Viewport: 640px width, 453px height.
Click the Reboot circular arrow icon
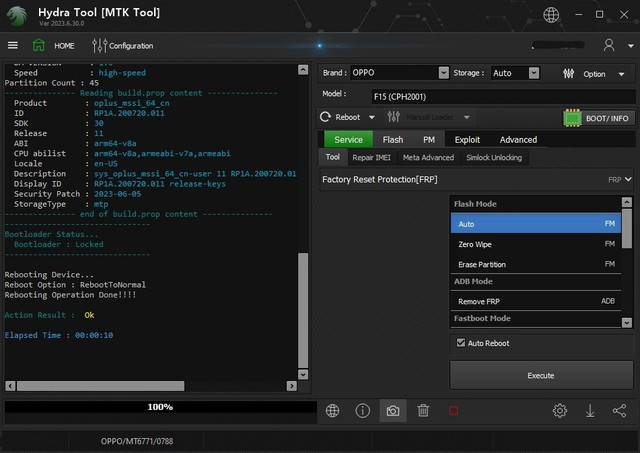325,117
